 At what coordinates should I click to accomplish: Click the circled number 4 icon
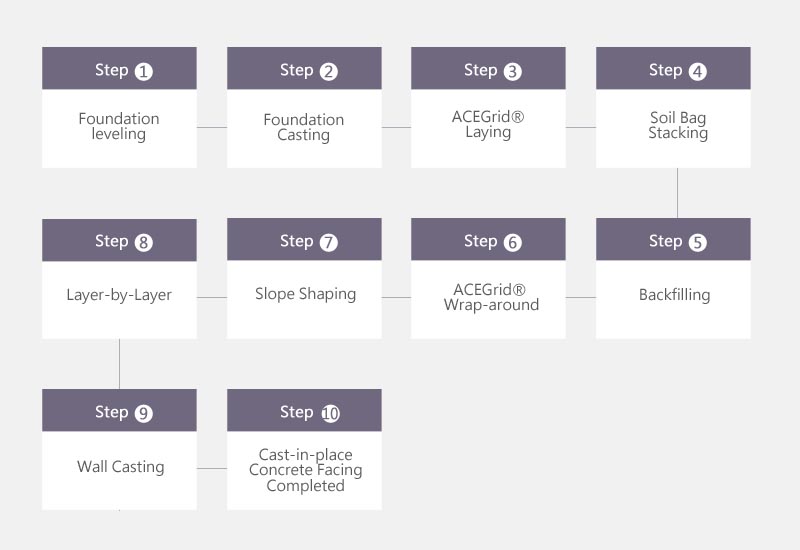(697, 71)
